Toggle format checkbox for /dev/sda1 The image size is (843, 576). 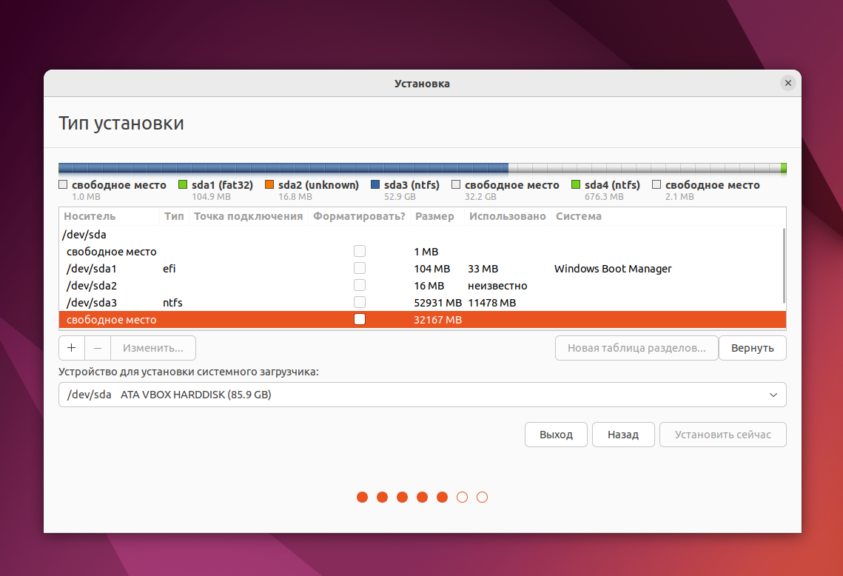click(360, 268)
